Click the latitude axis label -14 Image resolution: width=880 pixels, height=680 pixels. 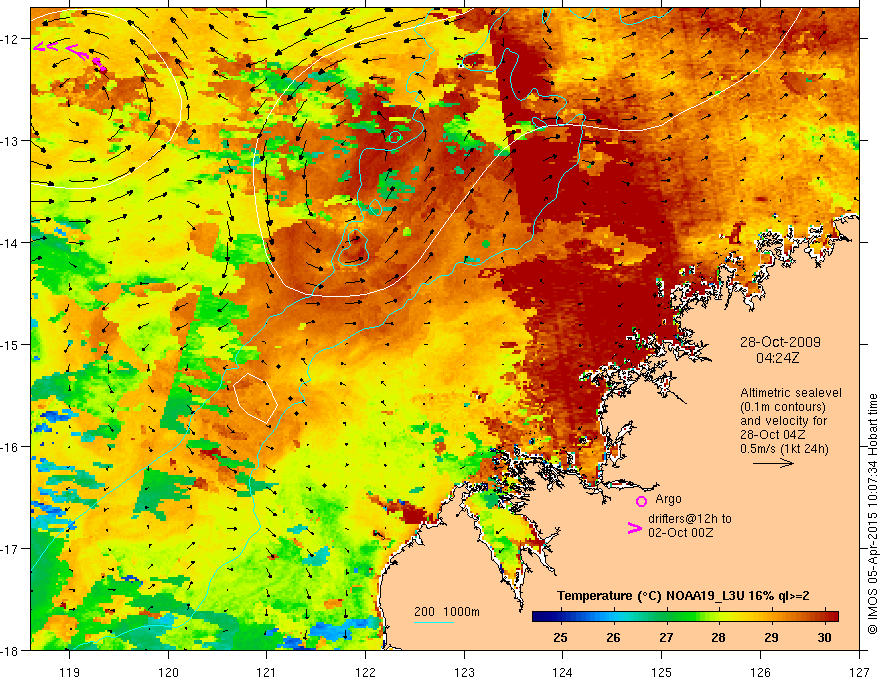tap(10, 243)
